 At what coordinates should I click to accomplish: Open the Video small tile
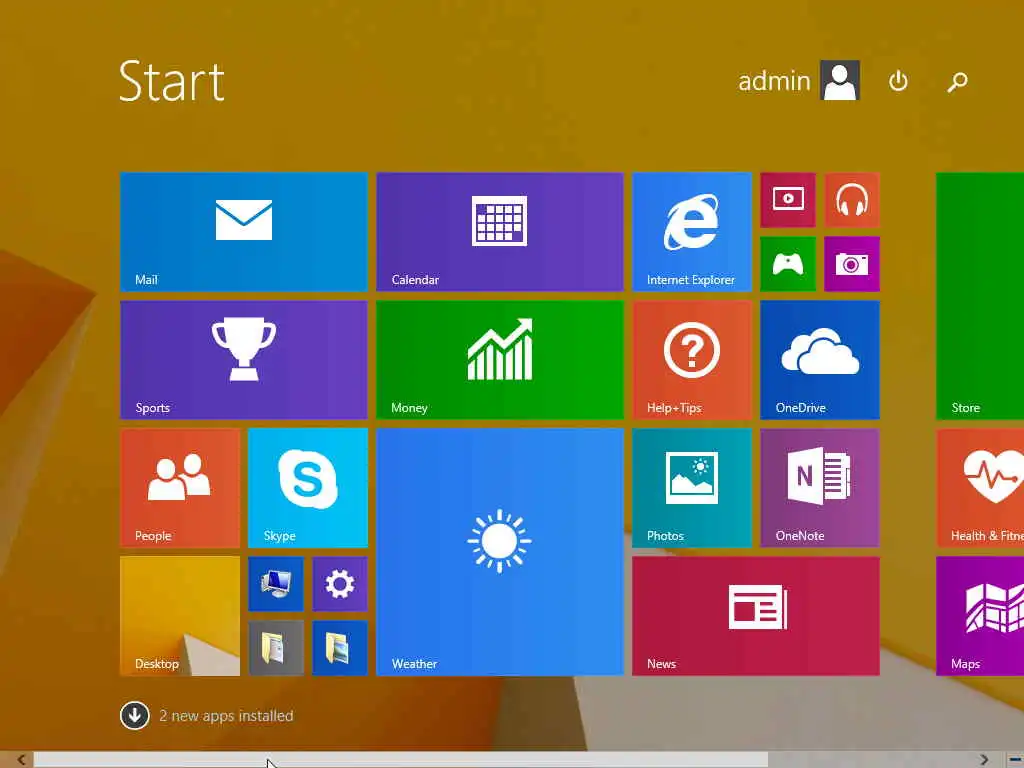click(788, 200)
